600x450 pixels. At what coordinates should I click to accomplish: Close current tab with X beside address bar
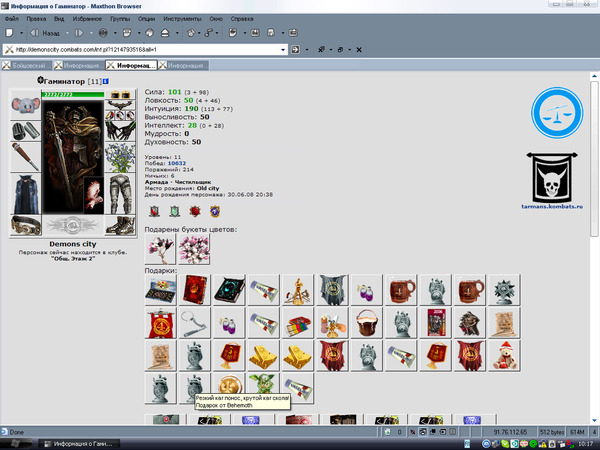click(359, 50)
